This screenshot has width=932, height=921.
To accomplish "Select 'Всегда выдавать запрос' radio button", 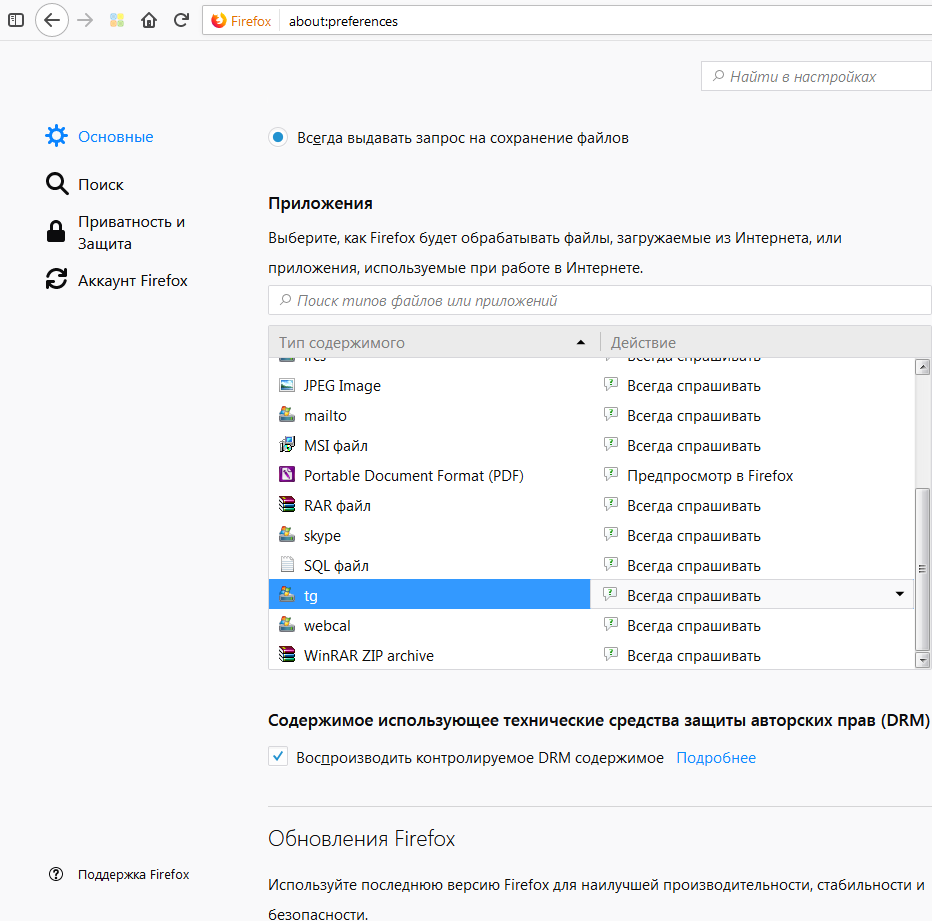I will coord(278,138).
